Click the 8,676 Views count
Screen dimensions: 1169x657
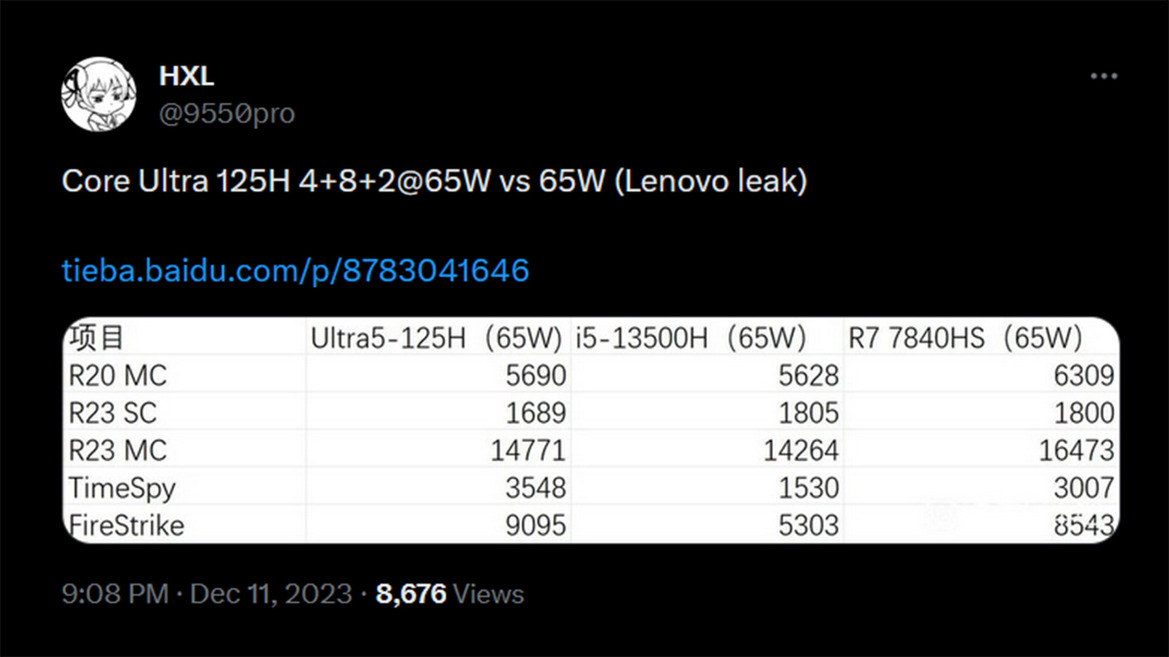[x=450, y=594]
